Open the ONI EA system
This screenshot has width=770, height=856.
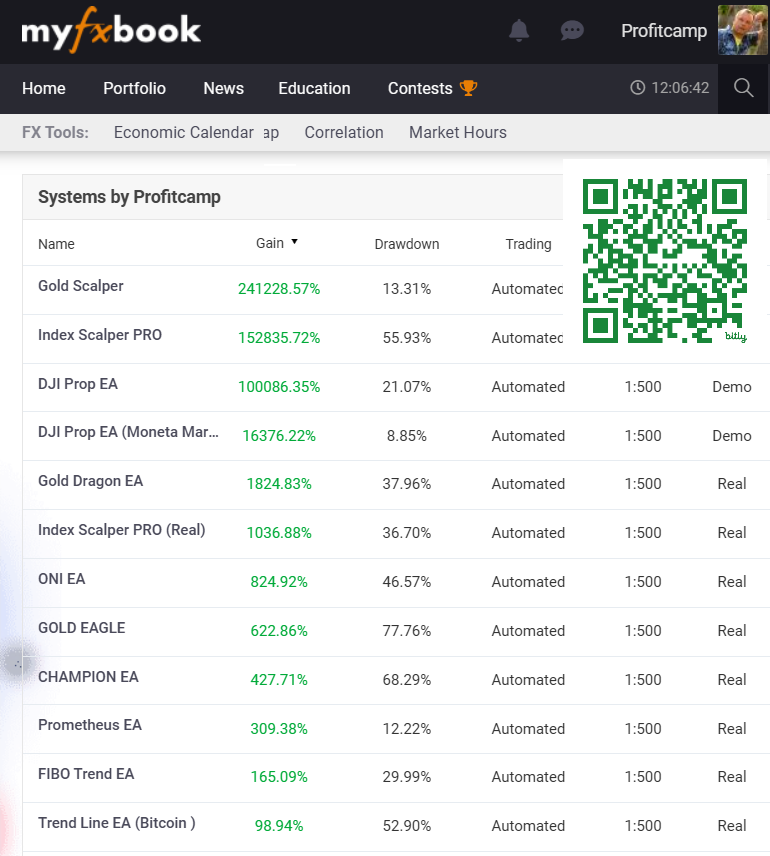(x=62, y=579)
